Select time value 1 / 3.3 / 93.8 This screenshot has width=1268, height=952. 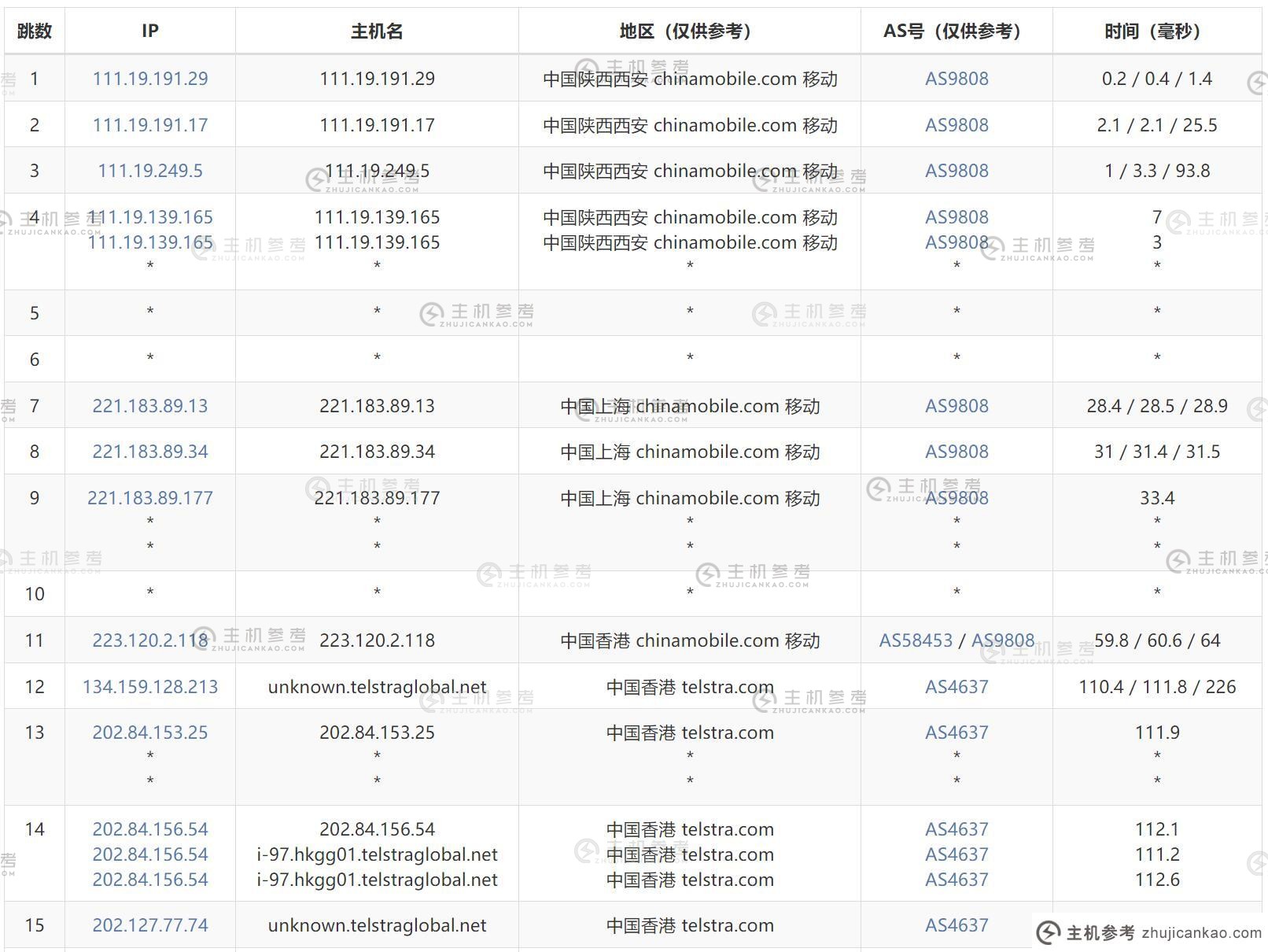(x=1157, y=171)
